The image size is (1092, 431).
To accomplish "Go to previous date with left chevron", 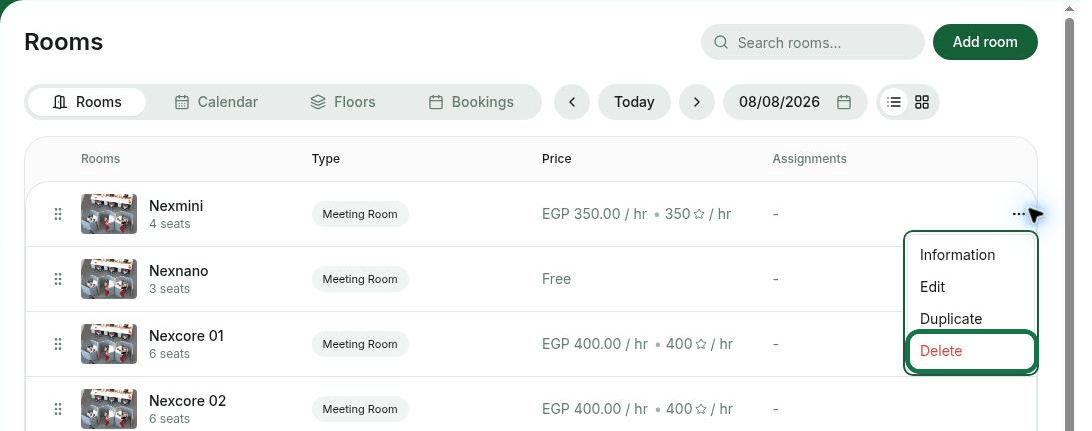I will coord(572,102).
